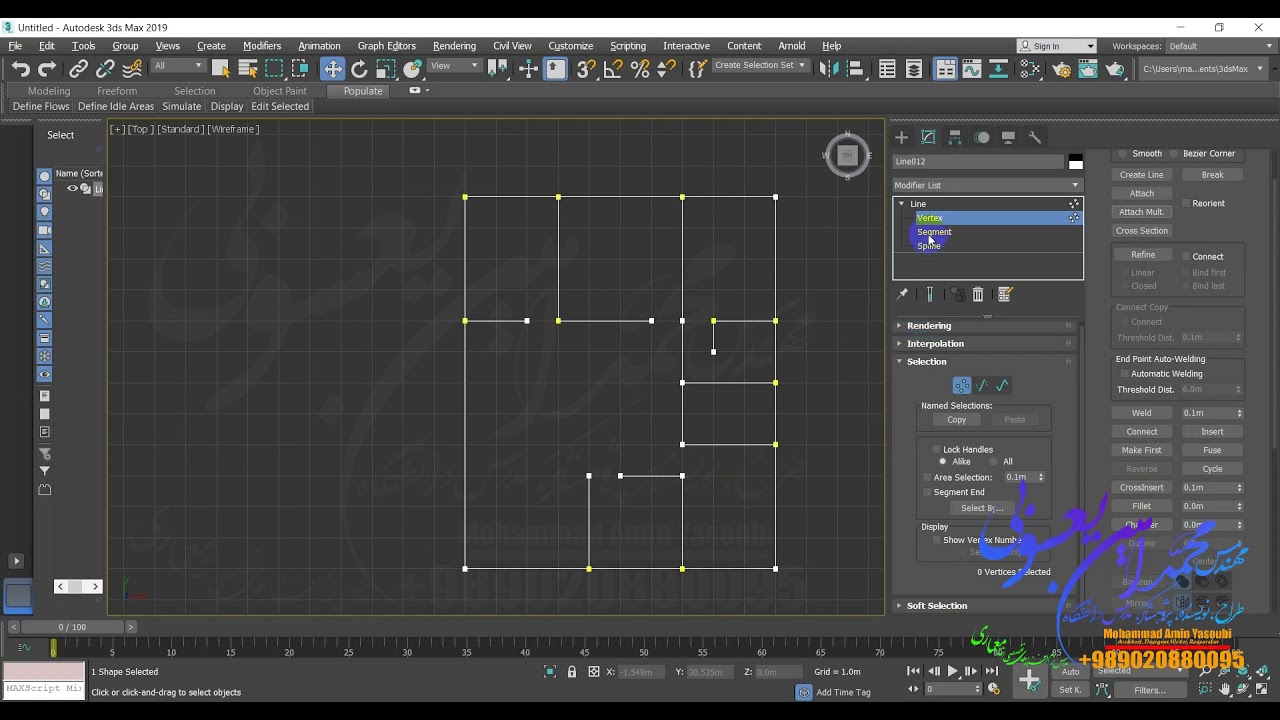Screen dimensions: 1280x720
Task: Enable the Connect checkbox beside Refine
Action: tap(1186, 256)
